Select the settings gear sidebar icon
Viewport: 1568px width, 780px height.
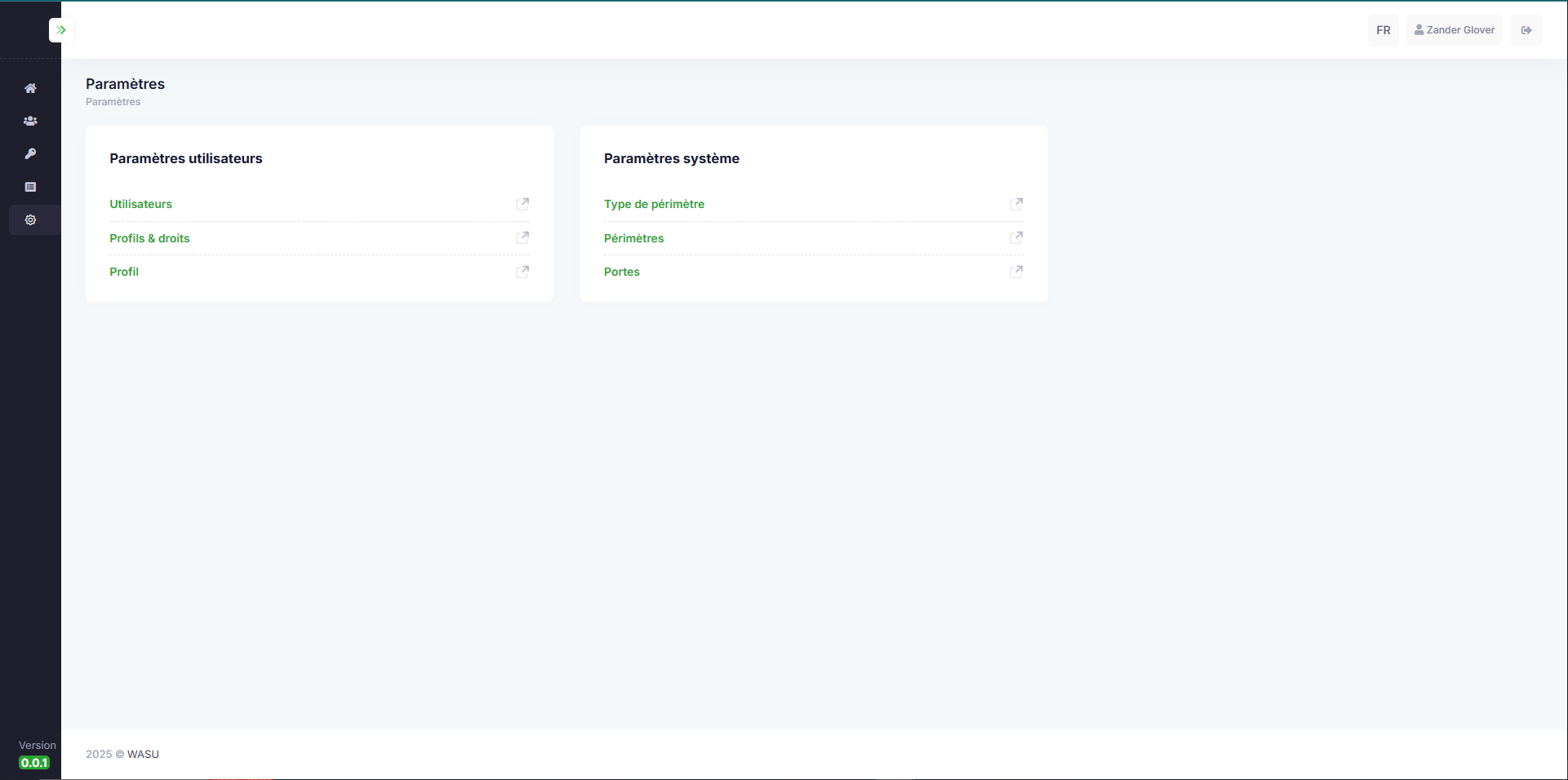(30, 220)
